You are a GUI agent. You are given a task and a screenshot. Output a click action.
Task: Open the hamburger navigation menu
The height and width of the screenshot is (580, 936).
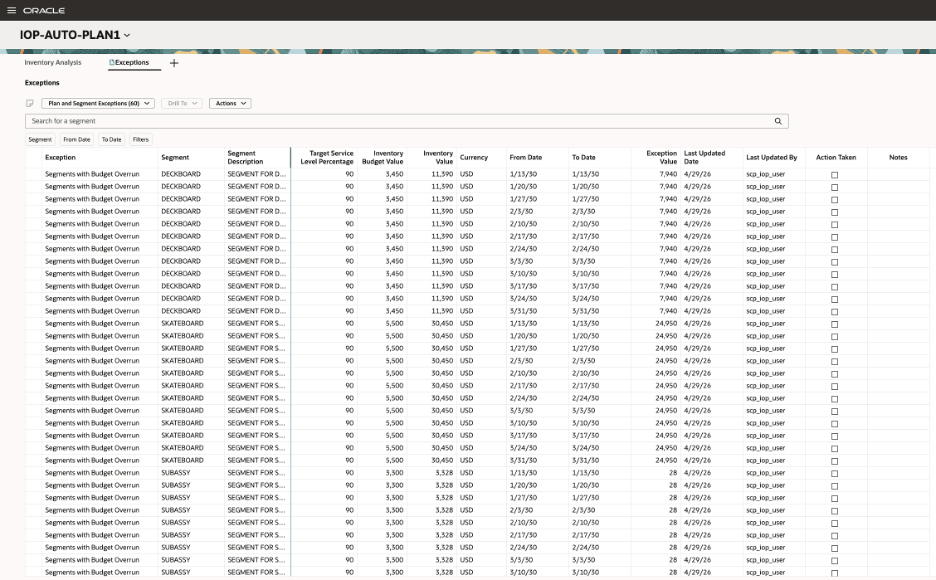click(11, 10)
